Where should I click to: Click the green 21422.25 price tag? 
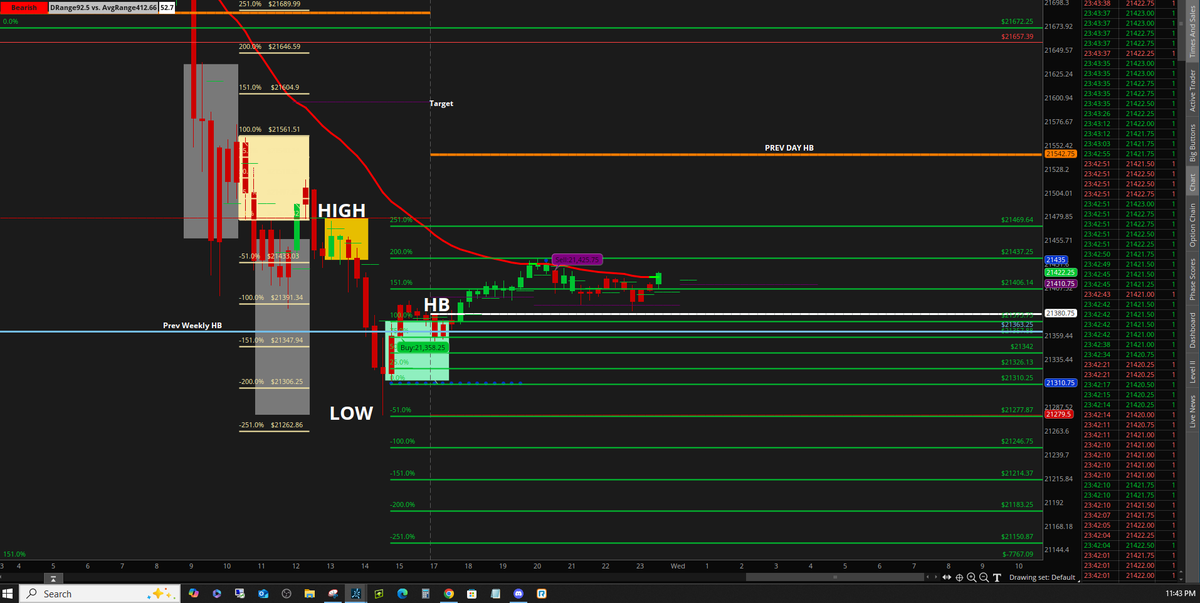pyautogui.click(x=1059, y=272)
